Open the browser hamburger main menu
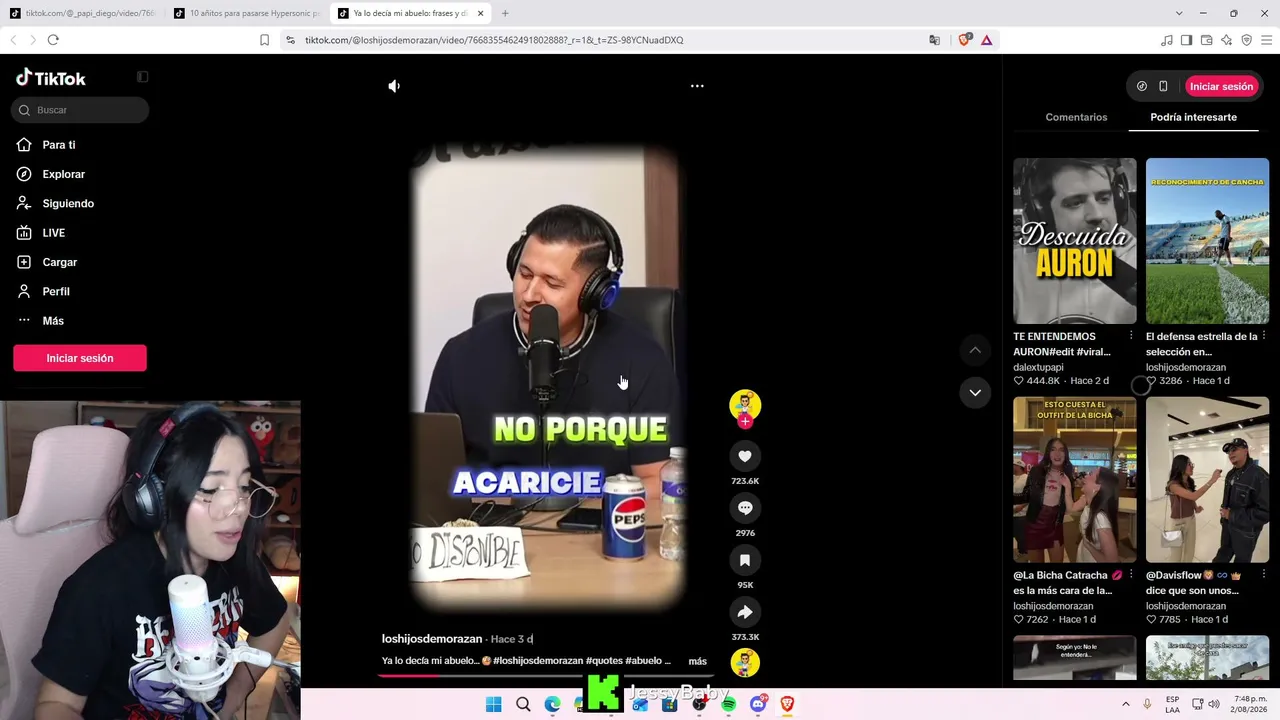The width and height of the screenshot is (1280, 720). 1266,40
